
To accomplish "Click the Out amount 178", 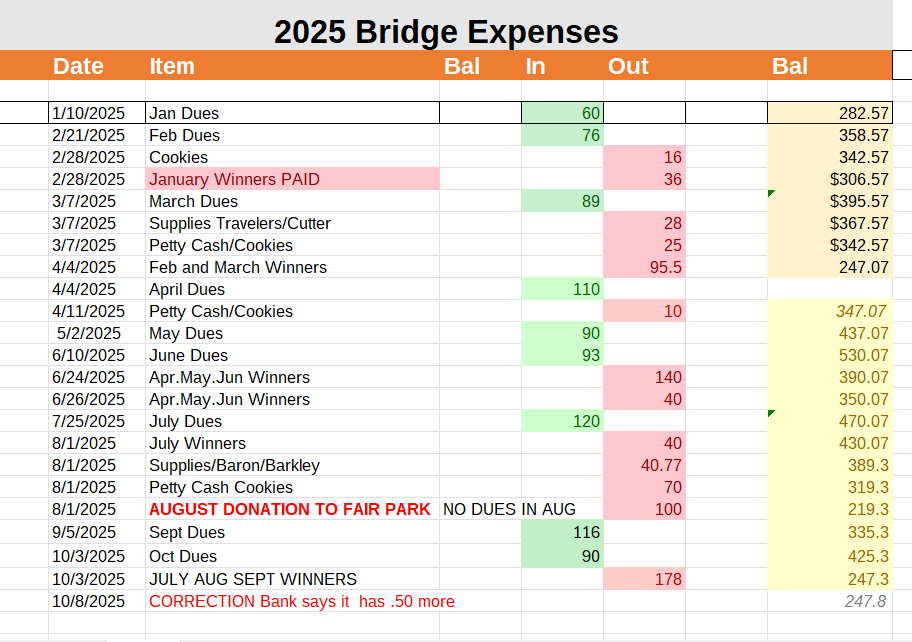I will pyautogui.click(x=644, y=579).
